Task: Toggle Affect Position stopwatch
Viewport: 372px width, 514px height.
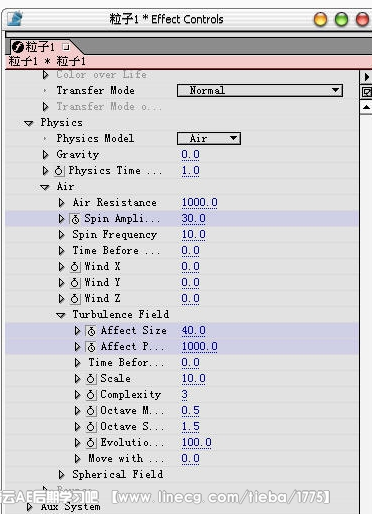Action: tap(91, 347)
